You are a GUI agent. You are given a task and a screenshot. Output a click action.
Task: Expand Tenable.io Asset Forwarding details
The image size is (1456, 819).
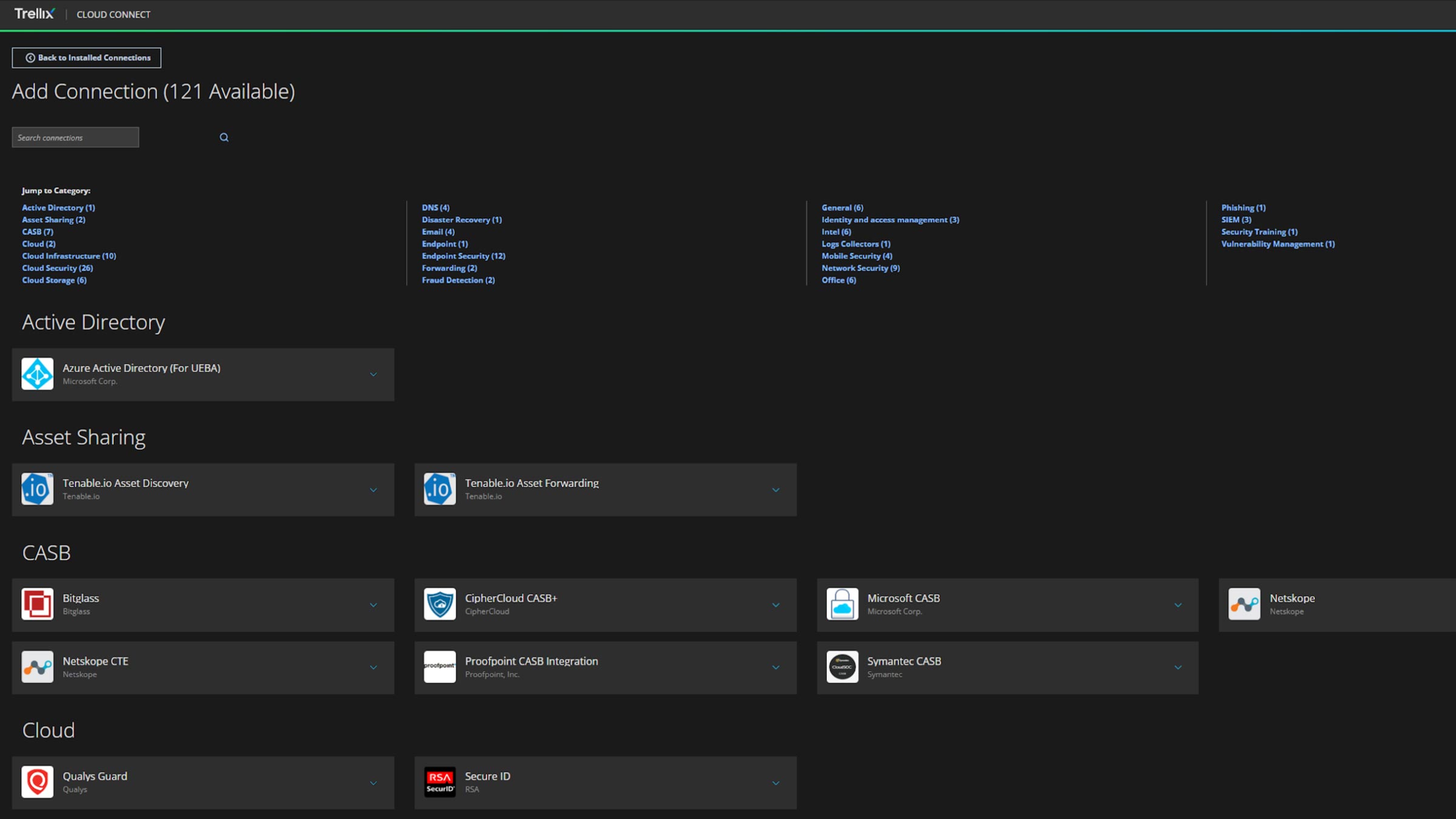pyautogui.click(x=776, y=490)
